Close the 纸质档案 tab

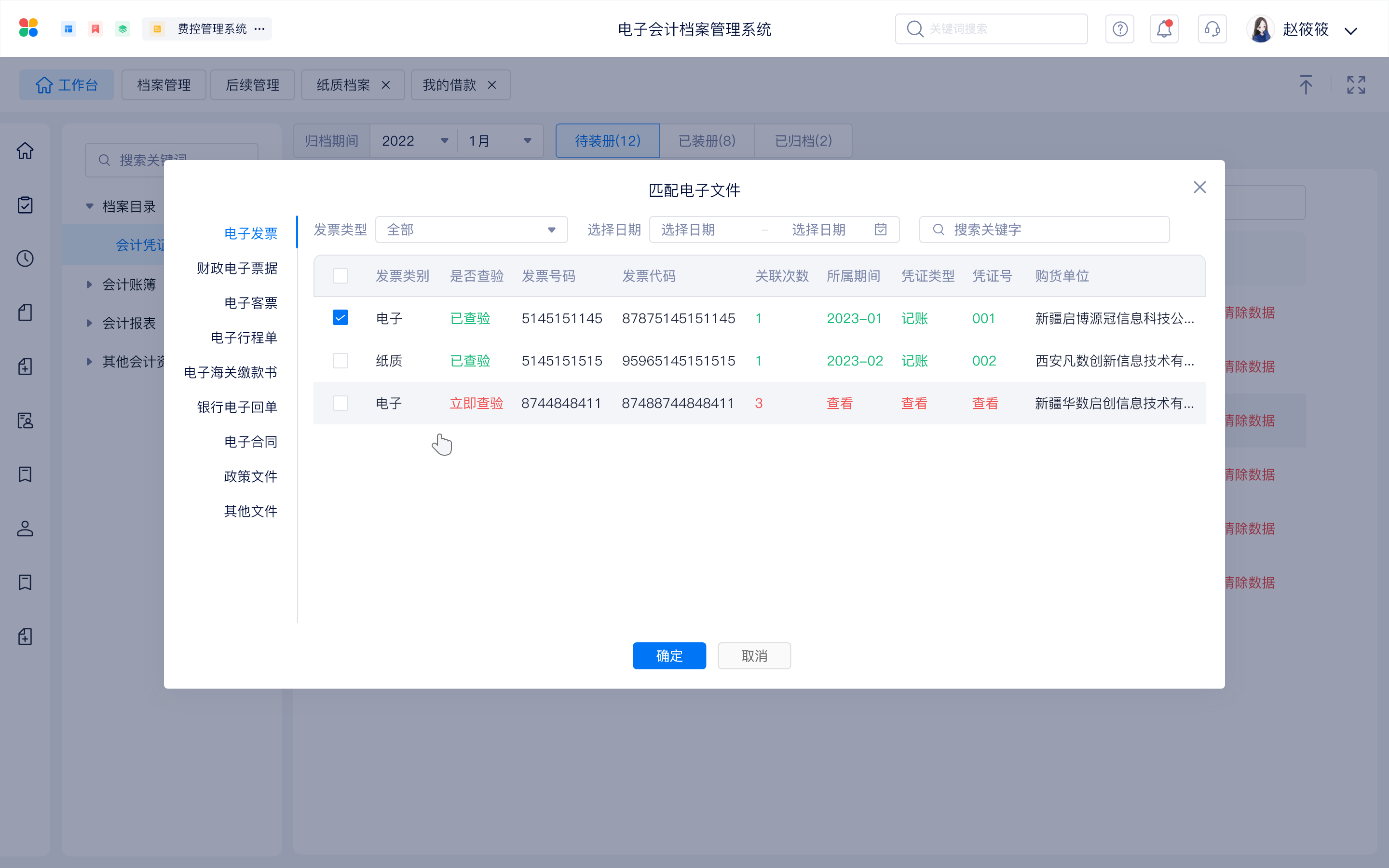click(x=386, y=85)
